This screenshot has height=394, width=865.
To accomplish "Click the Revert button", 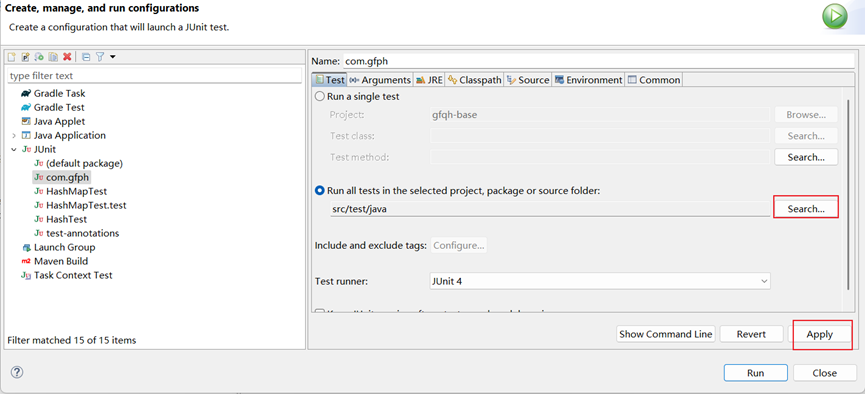I will [x=751, y=334].
